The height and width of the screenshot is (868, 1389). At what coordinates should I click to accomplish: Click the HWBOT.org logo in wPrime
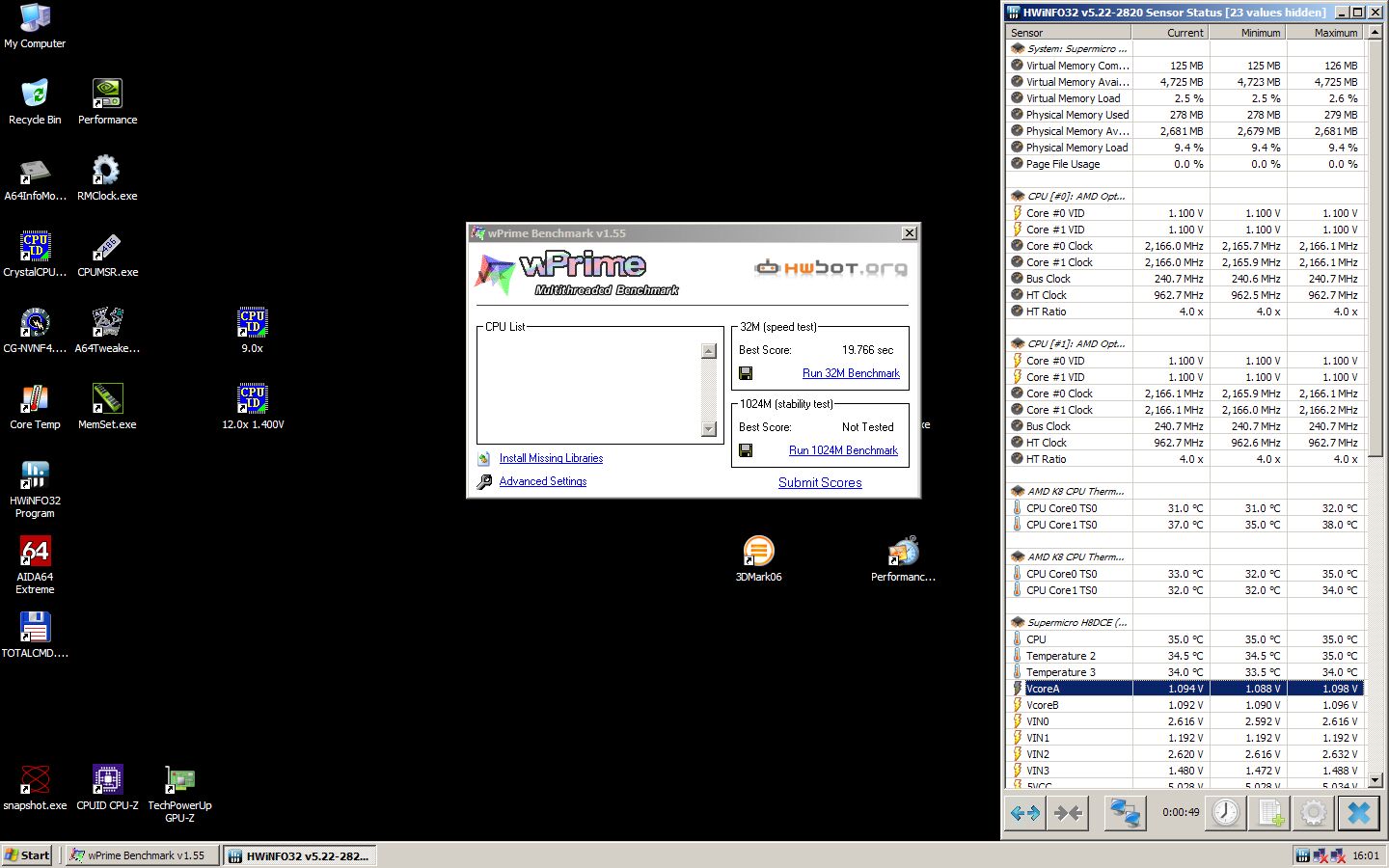831,267
